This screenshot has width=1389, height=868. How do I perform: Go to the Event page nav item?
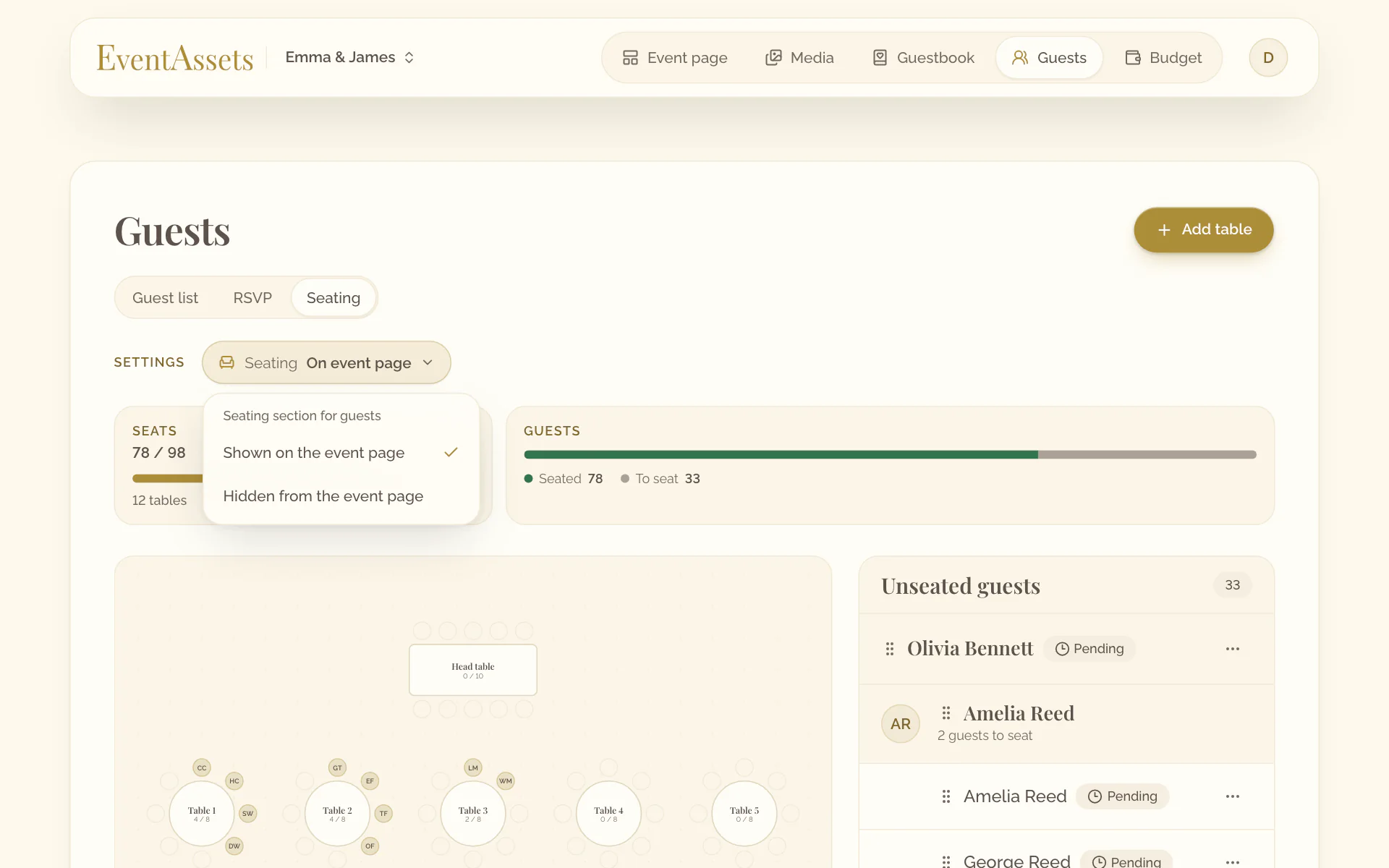tap(675, 58)
